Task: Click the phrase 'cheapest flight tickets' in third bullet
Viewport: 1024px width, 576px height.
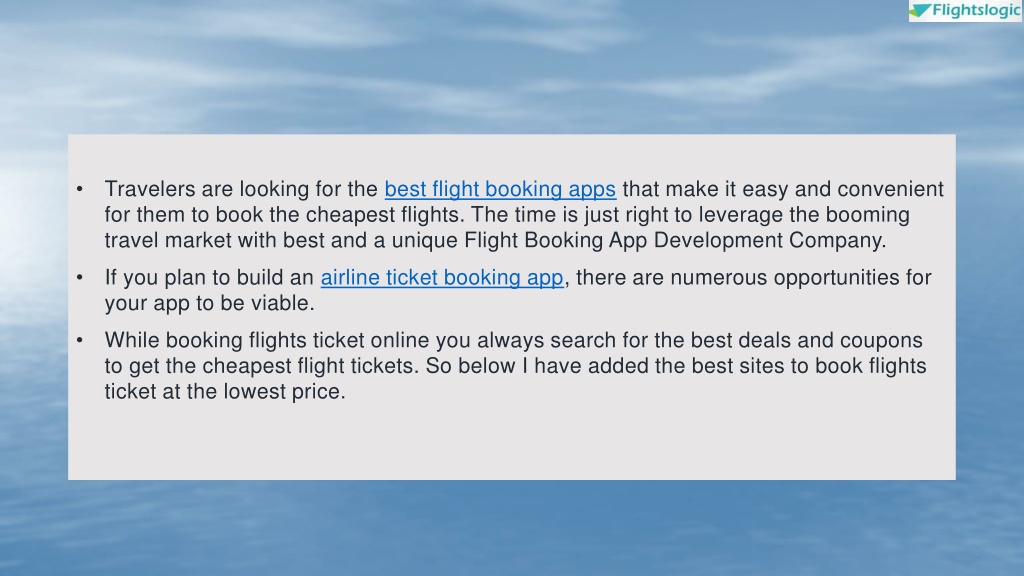Action: (308, 366)
